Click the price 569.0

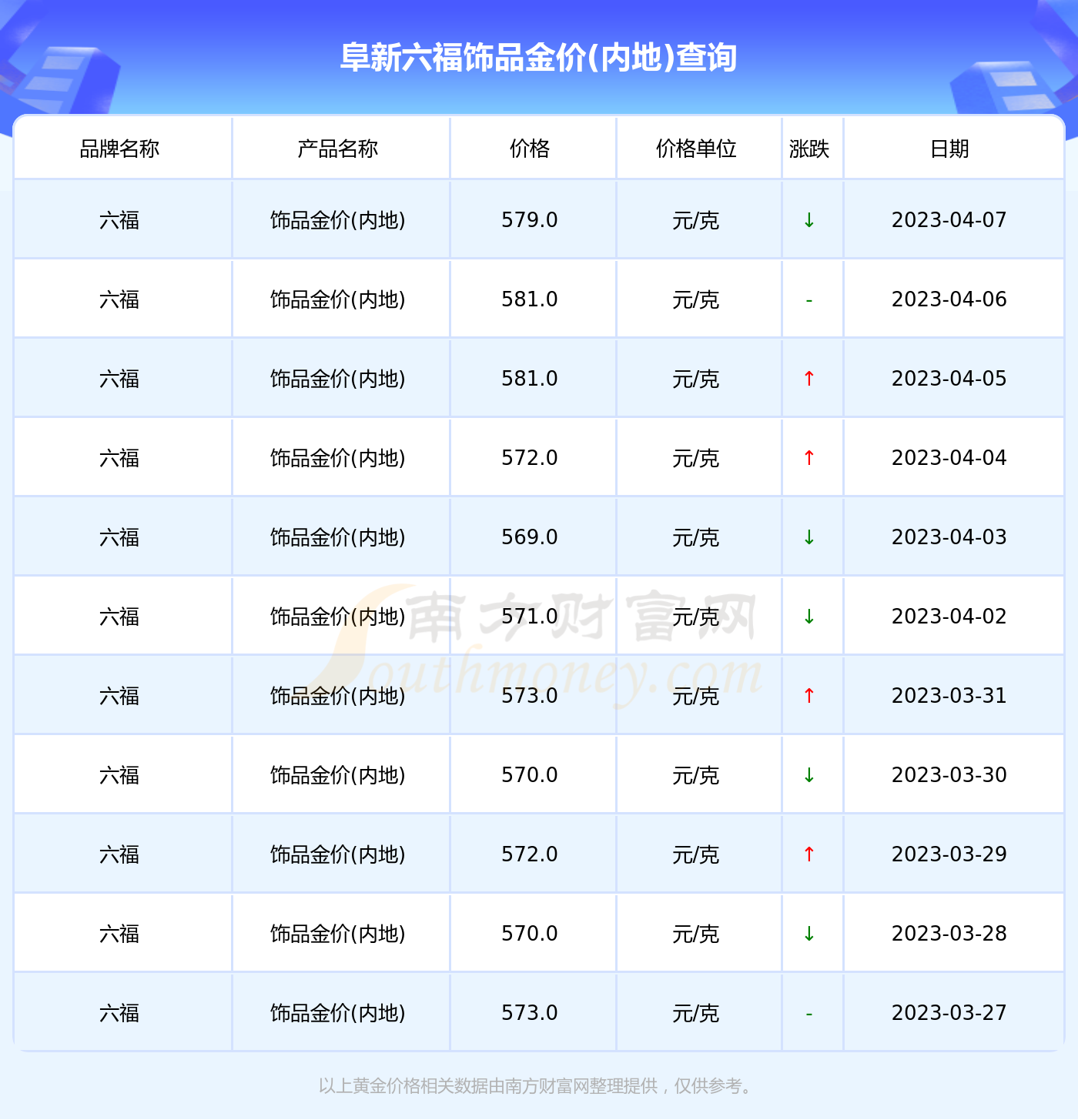pyautogui.click(x=530, y=537)
